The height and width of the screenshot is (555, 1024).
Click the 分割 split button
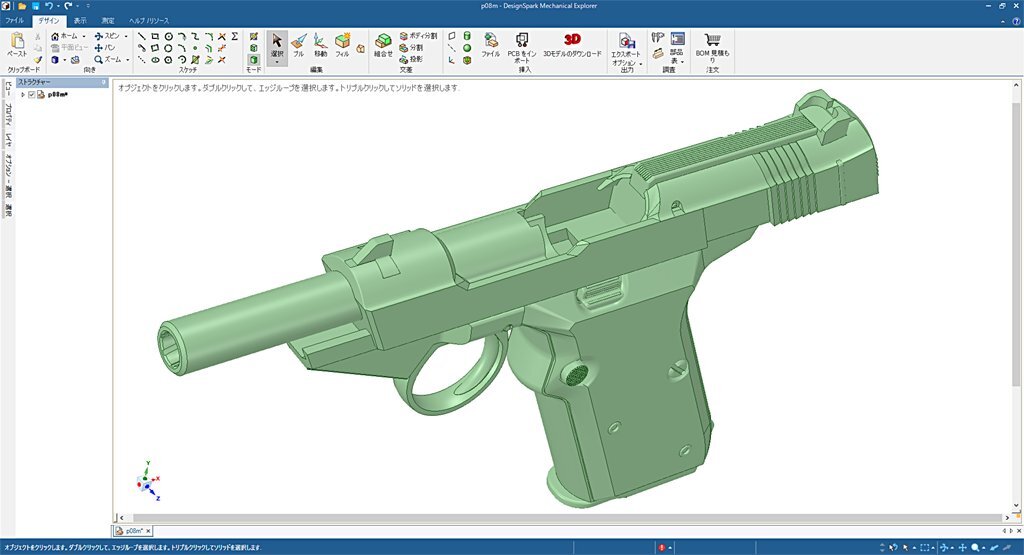click(x=411, y=48)
